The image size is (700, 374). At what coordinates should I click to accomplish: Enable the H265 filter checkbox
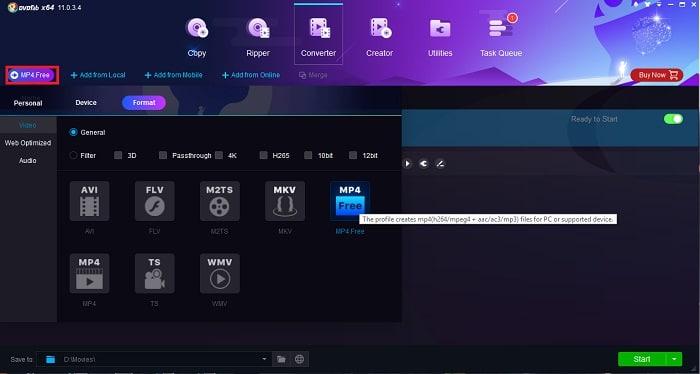(x=263, y=155)
